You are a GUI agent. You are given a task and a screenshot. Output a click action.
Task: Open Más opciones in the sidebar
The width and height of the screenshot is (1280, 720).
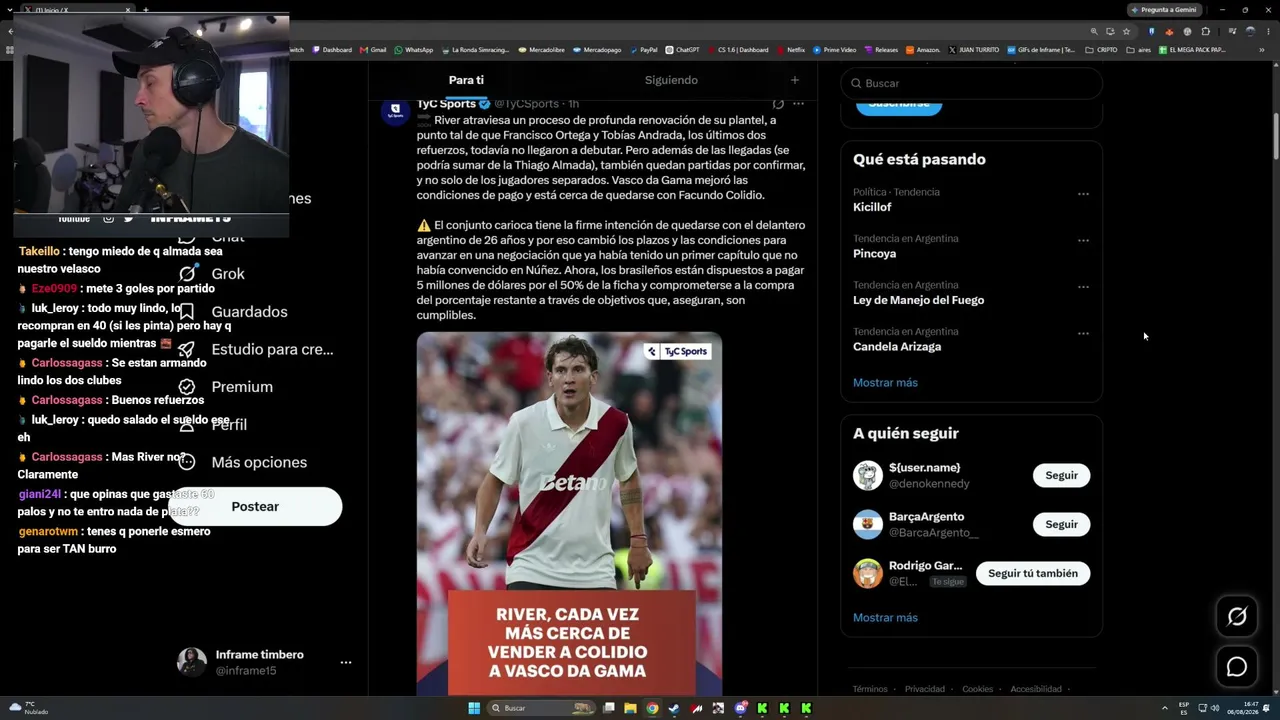pos(242,462)
